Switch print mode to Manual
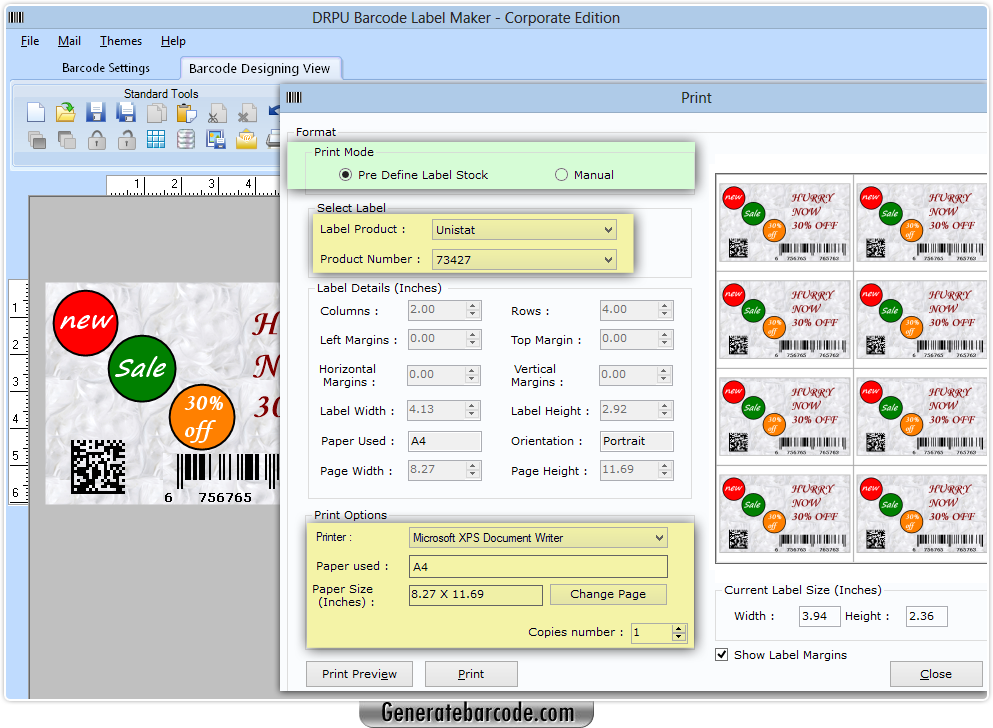The width and height of the screenshot is (993, 728). pos(561,174)
